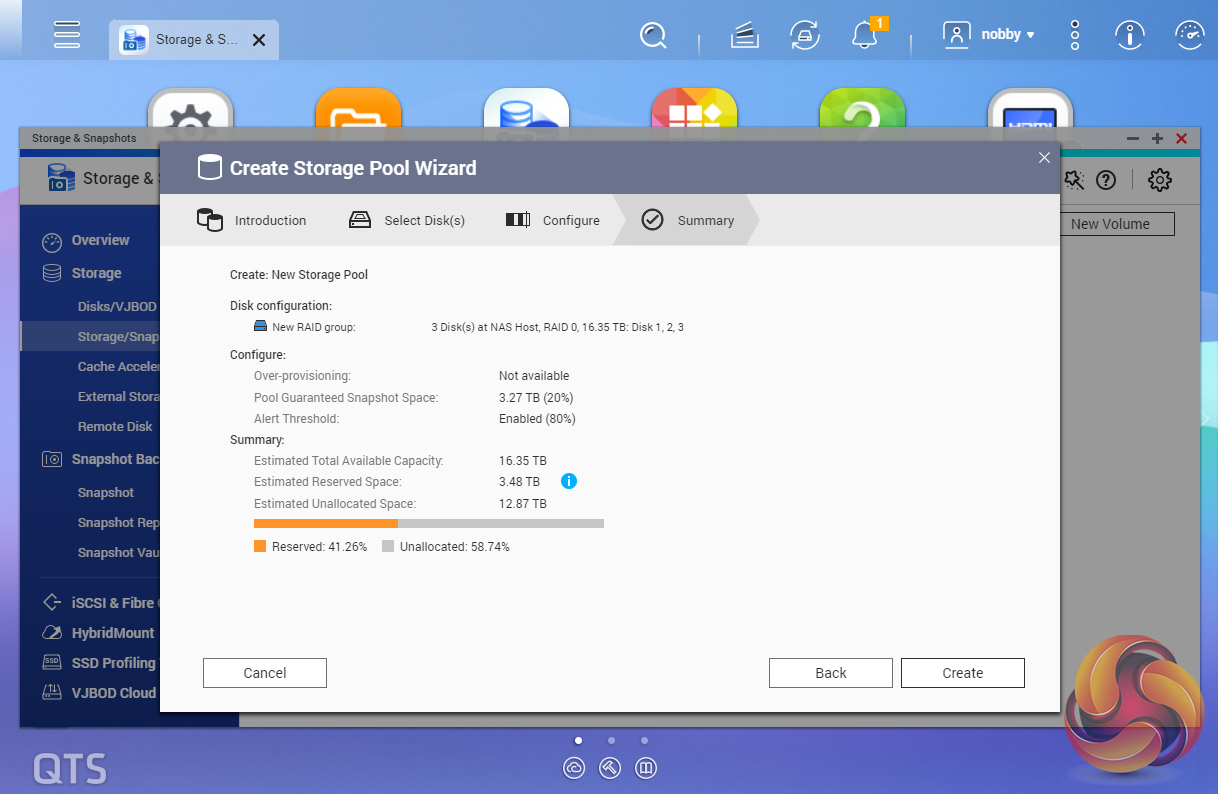Viewport: 1218px width, 794px height.
Task: Open the notifications bell icon
Action: click(864, 36)
